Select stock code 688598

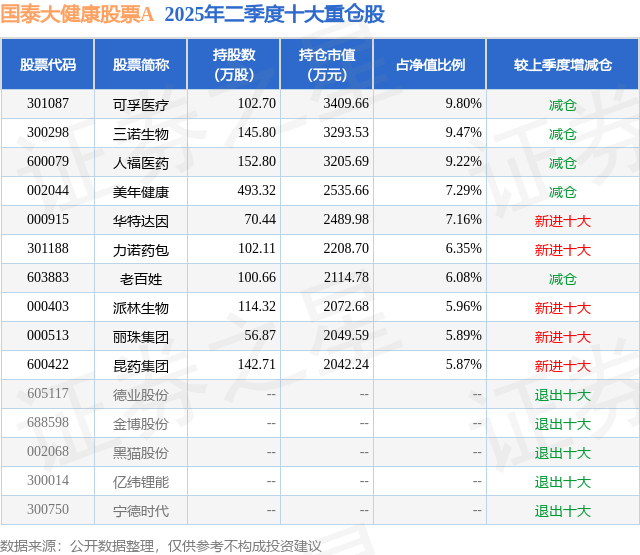[48, 422]
